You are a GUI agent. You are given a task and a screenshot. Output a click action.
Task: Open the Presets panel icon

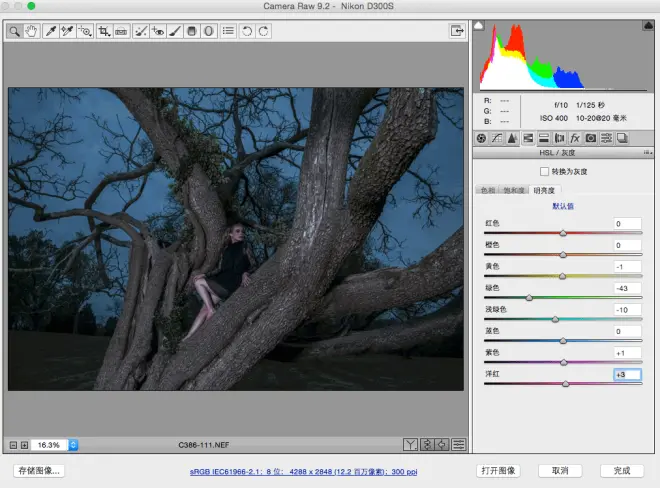click(x=606, y=138)
